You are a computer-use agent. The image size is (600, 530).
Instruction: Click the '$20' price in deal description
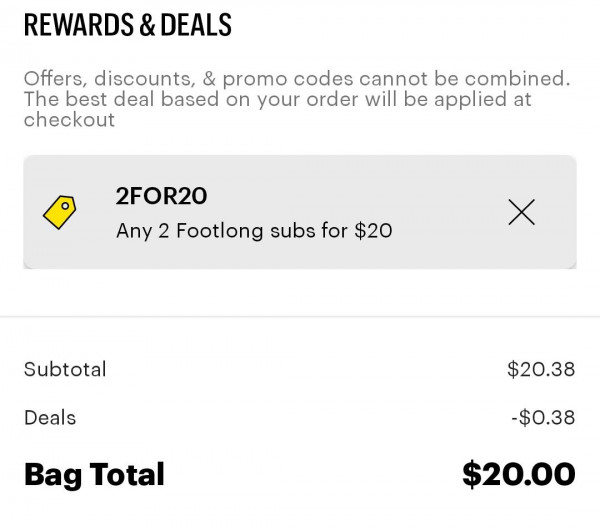click(x=373, y=231)
